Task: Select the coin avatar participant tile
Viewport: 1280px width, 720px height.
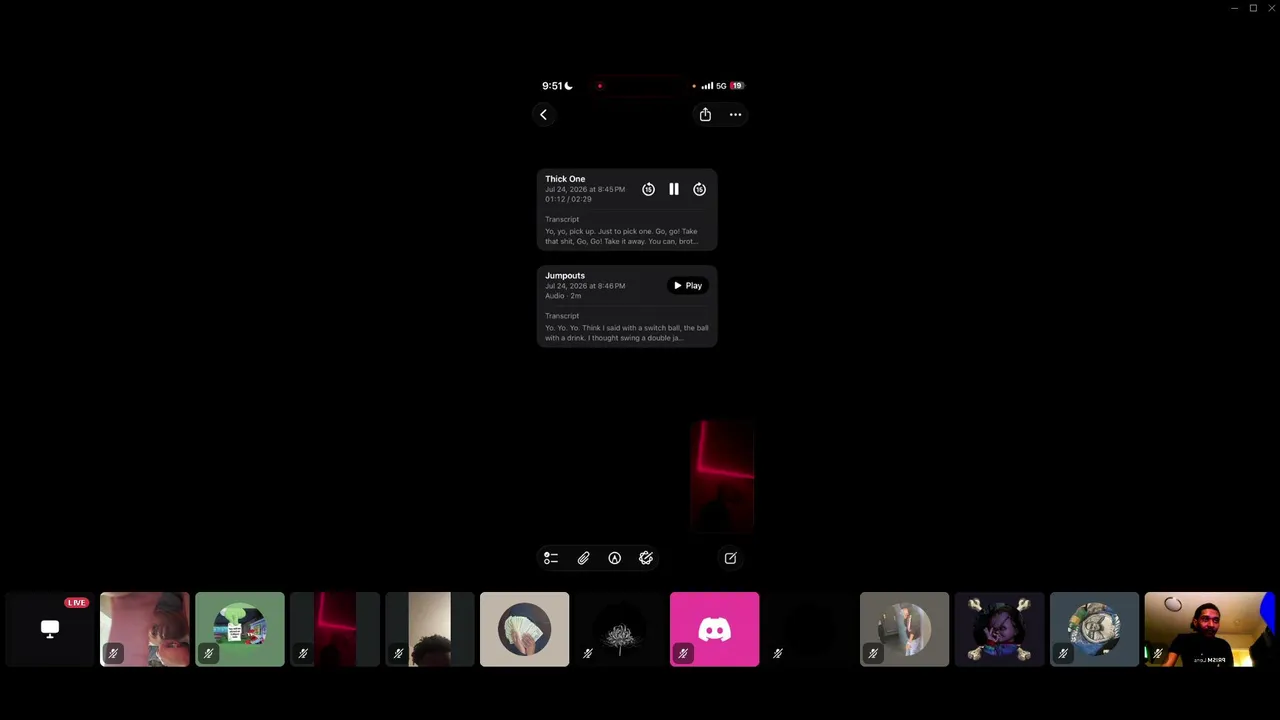Action: [1095, 629]
